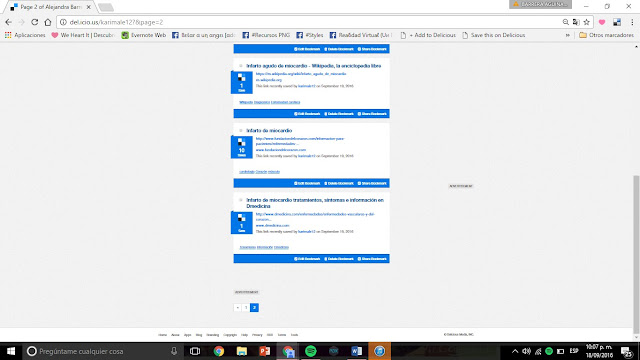Open Infarto de miocardio tratamientos Dmedicina title

point(315,203)
